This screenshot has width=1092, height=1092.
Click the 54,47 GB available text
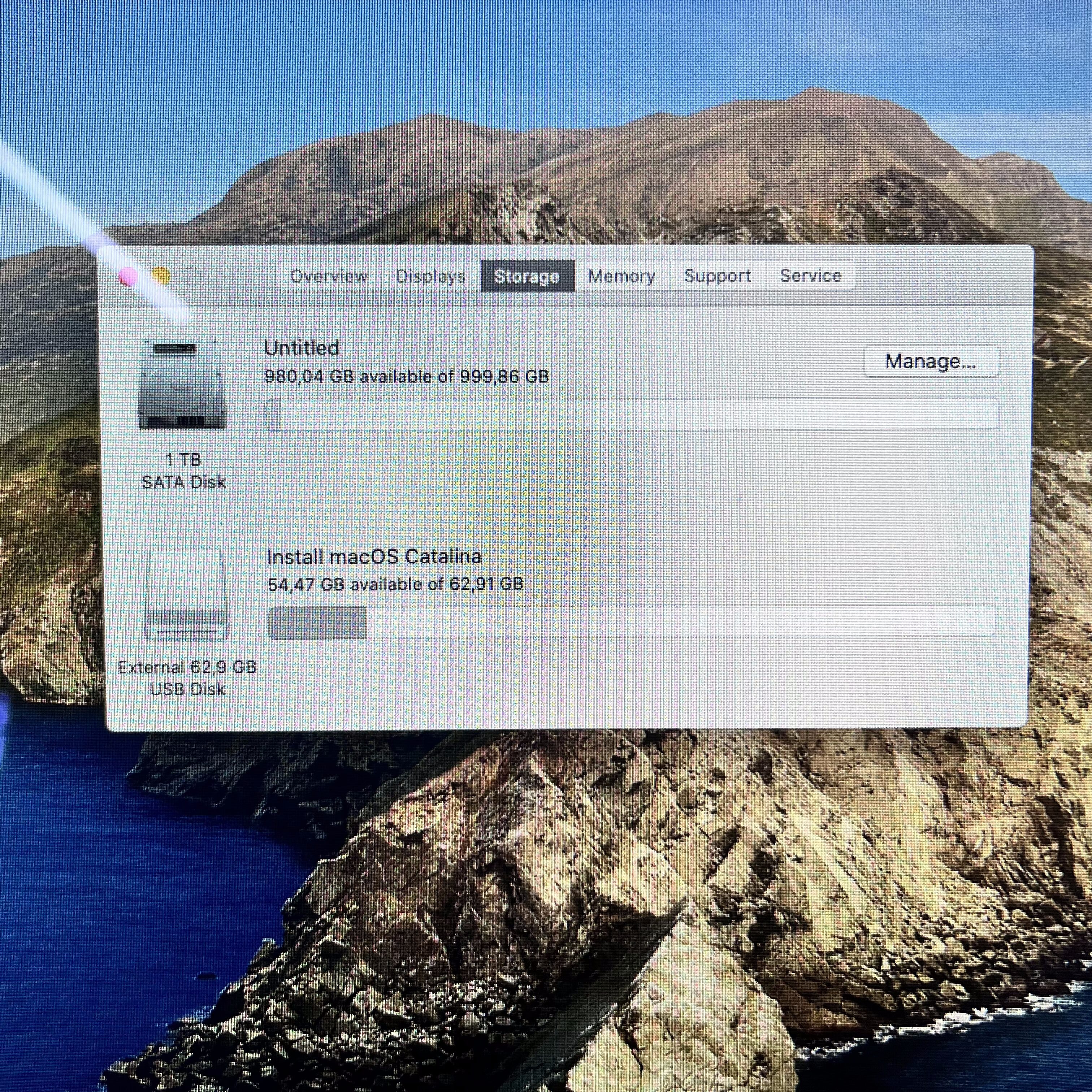point(395,584)
